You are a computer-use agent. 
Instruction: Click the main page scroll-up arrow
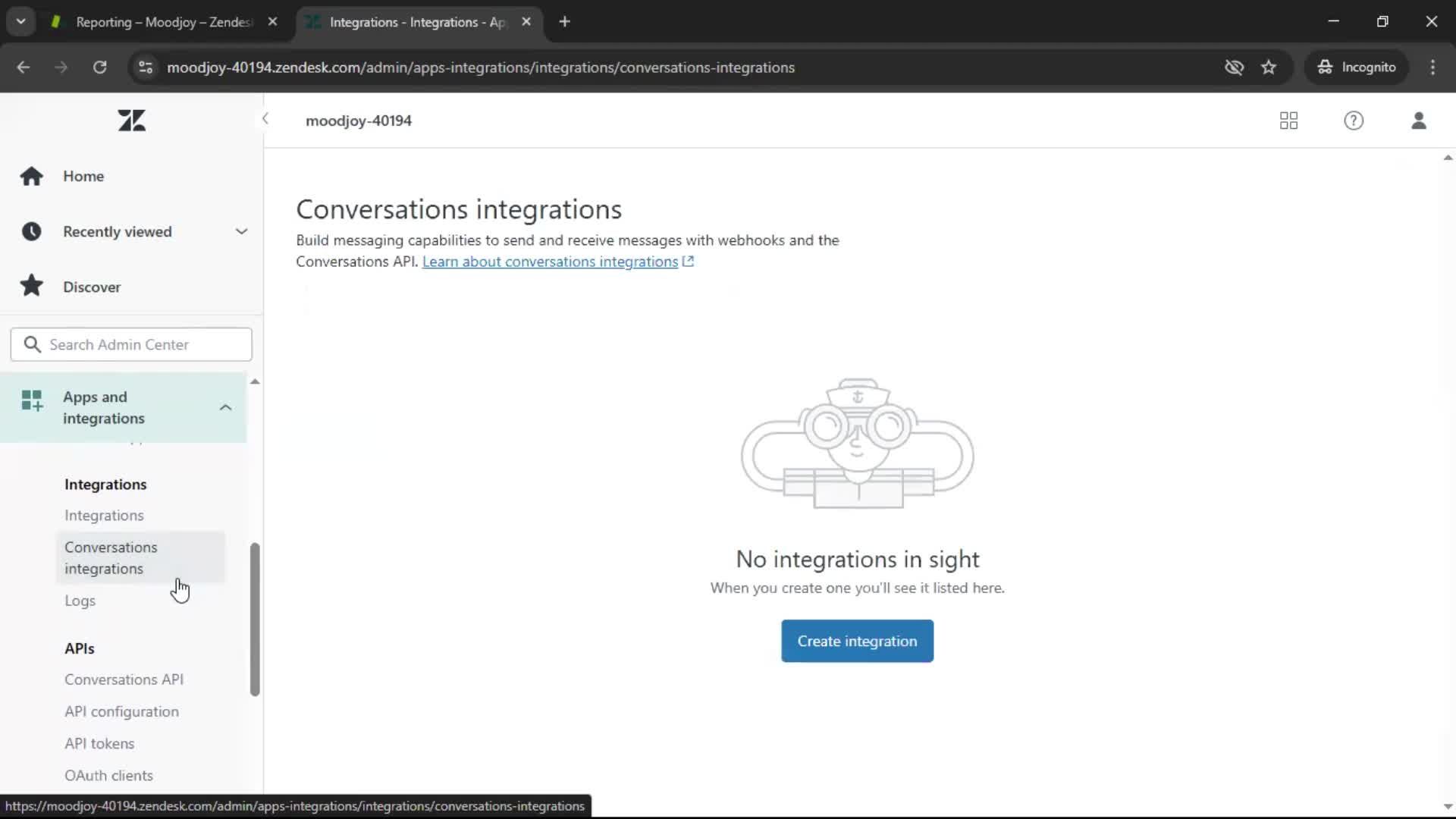click(1448, 158)
